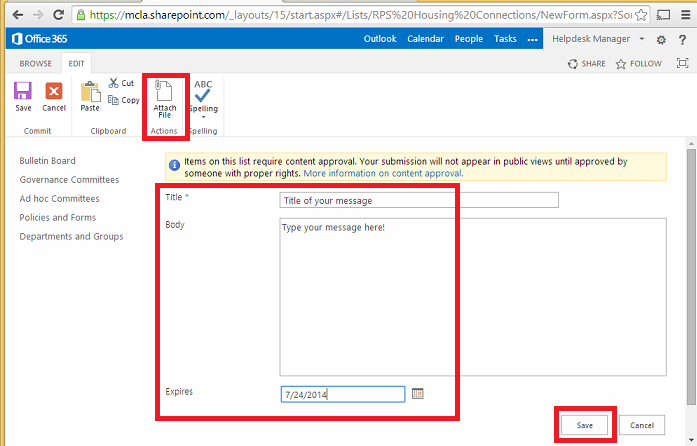Run the Spelling check icon
Image resolution: width=697 pixels, height=446 pixels.
pos(203,96)
